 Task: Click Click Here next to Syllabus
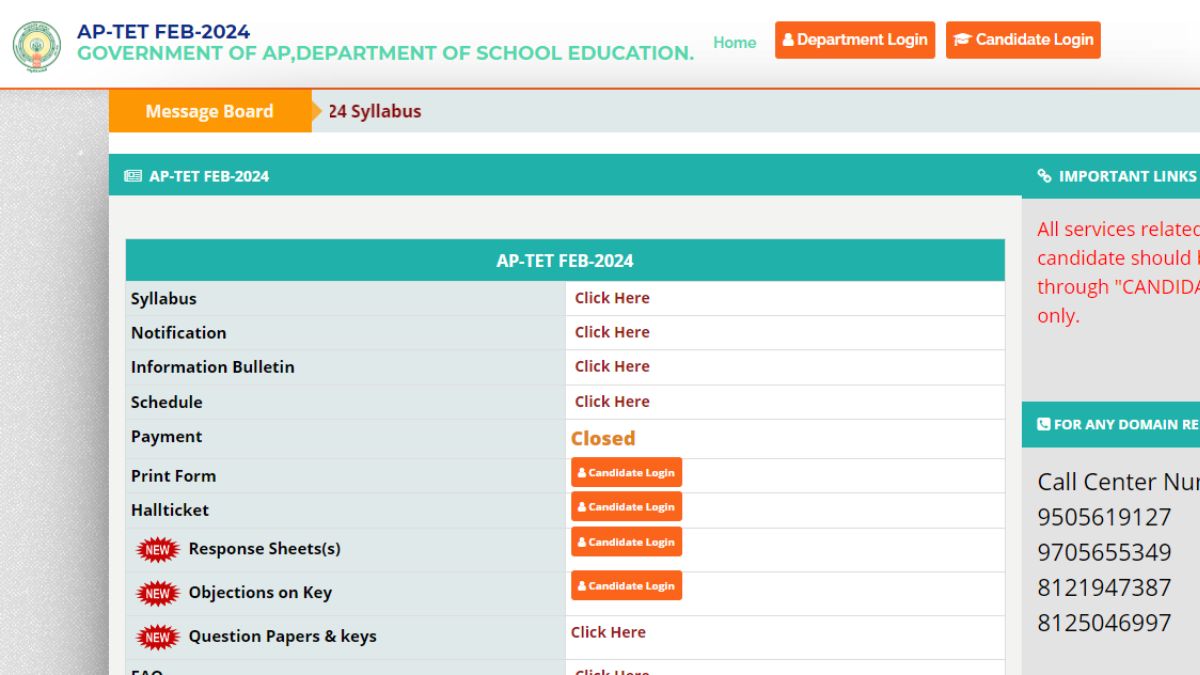[x=612, y=297]
